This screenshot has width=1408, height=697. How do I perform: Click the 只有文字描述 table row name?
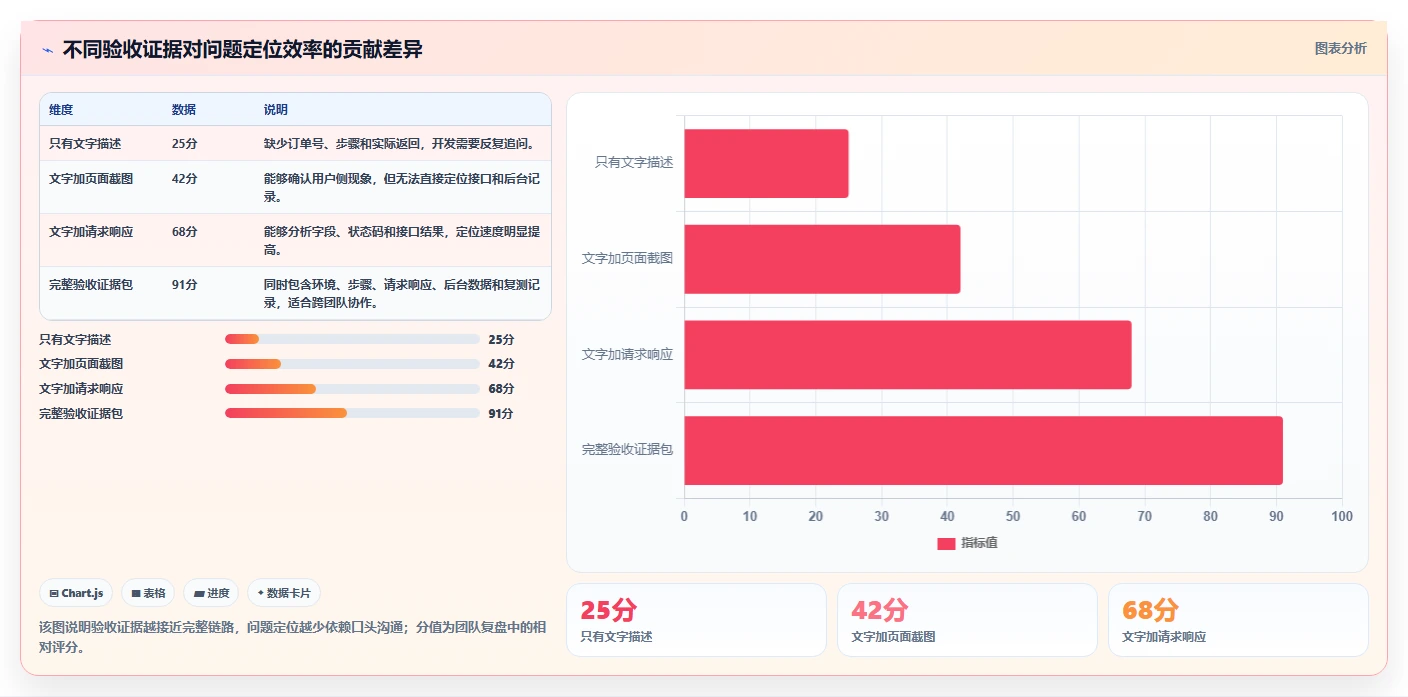pyautogui.click(x=85, y=144)
